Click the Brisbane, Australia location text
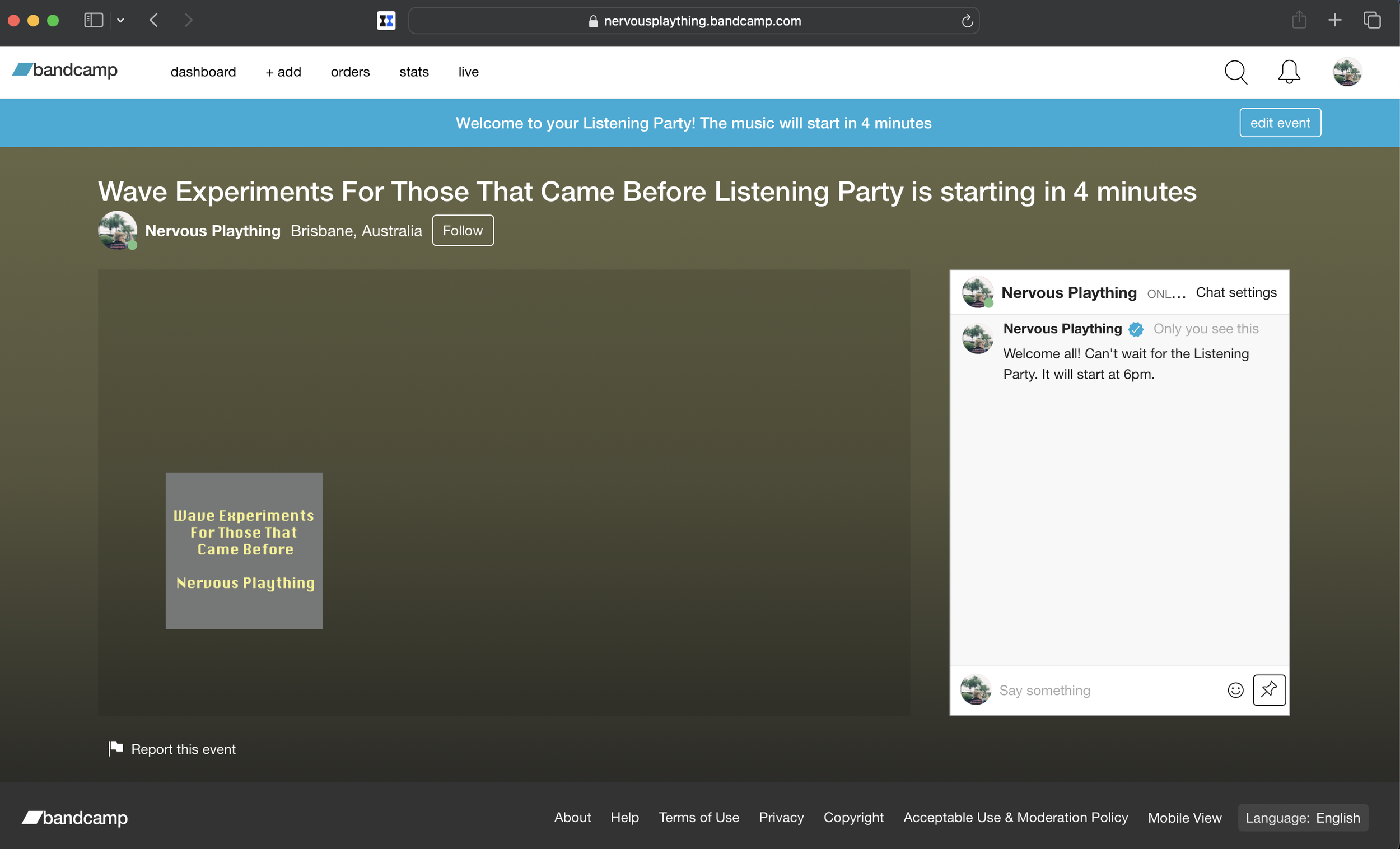Image resolution: width=1400 pixels, height=849 pixels. click(356, 231)
